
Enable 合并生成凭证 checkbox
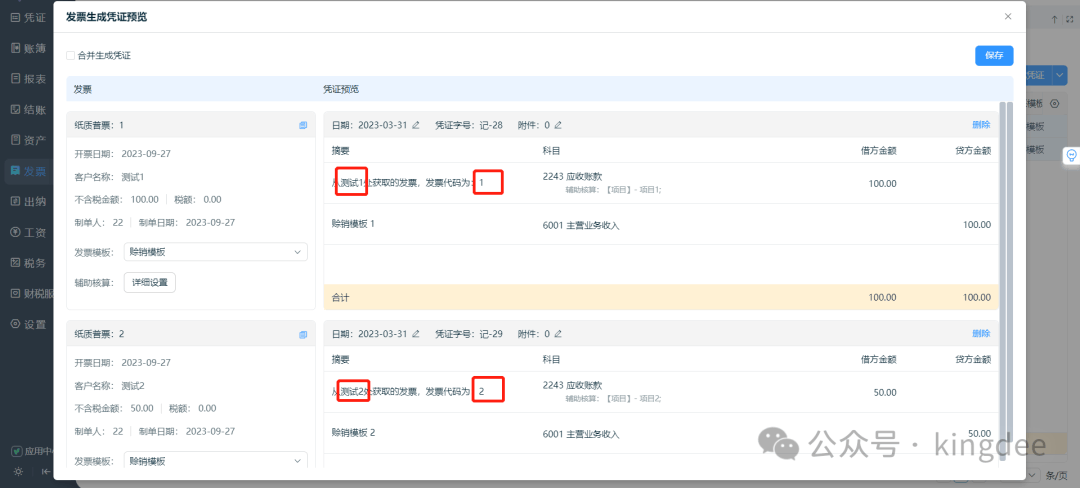tap(71, 56)
